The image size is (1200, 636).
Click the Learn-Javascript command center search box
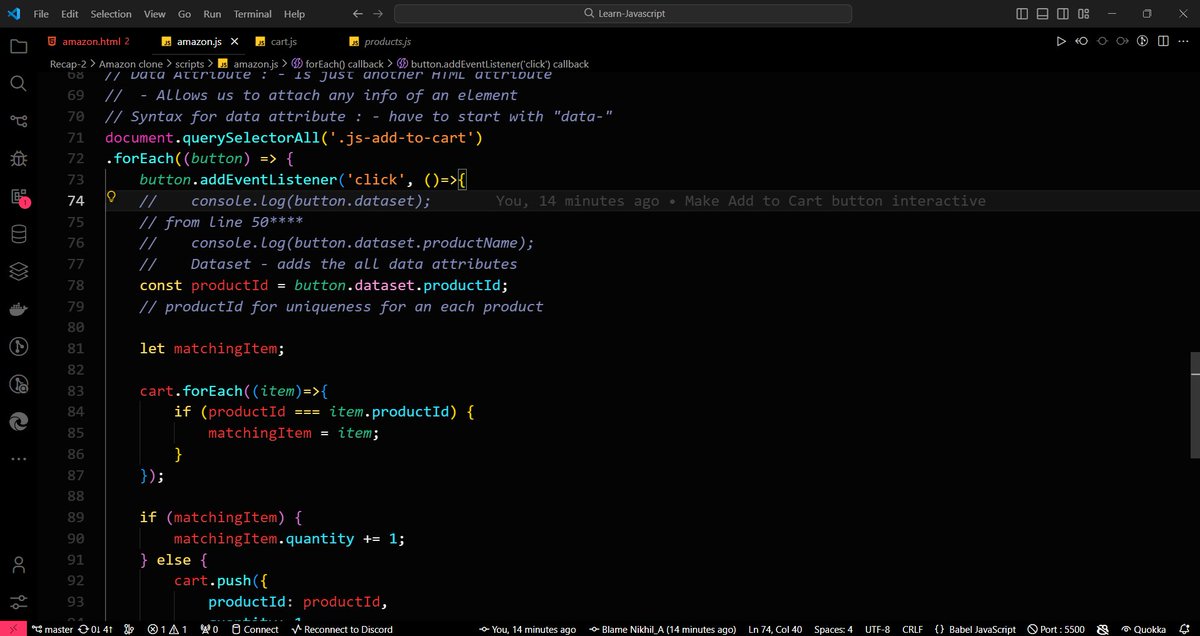click(x=623, y=14)
